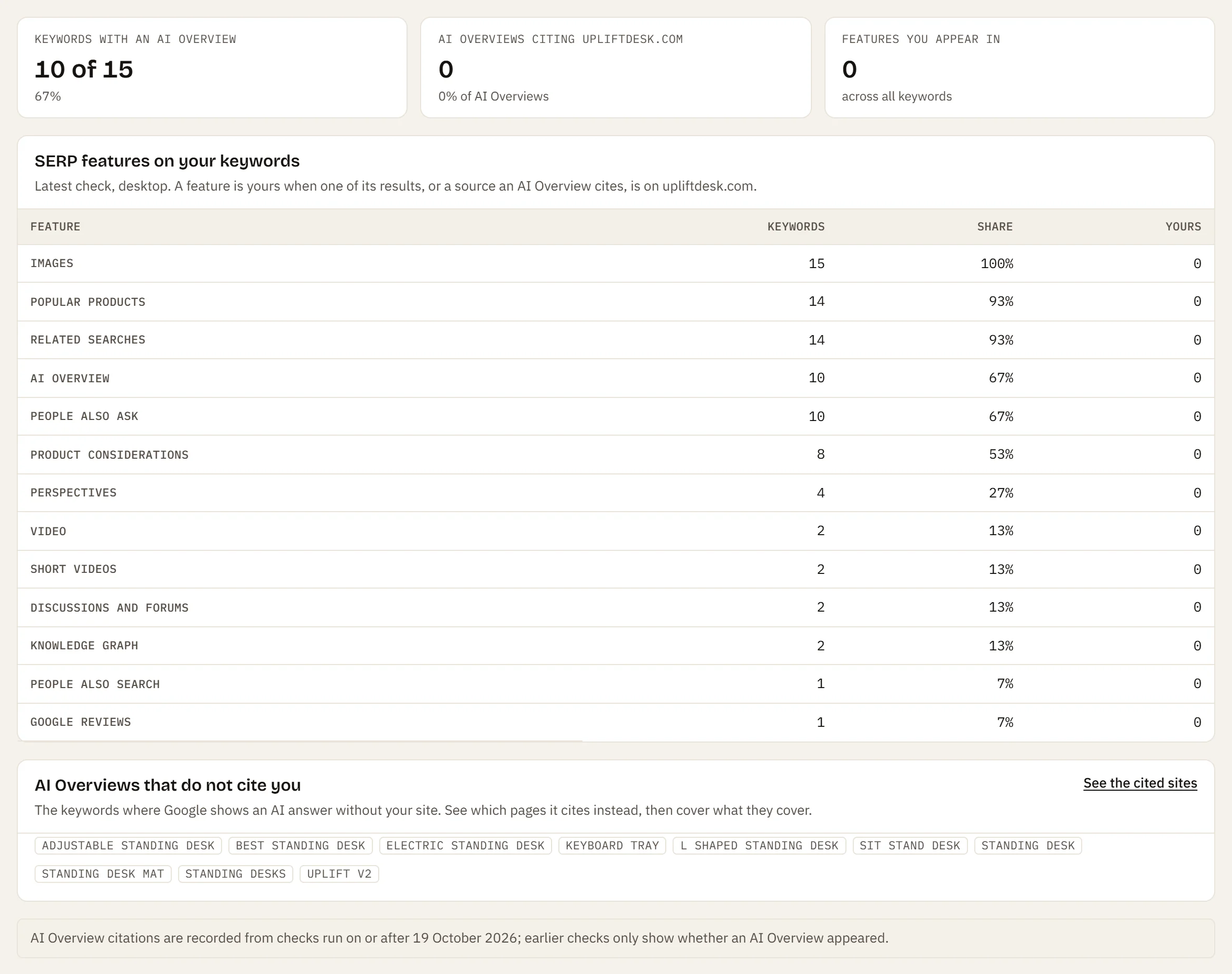Screen dimensions: 1232x974
Task: Click the DISCUSSIONS AND FORUMS row label
Action: coord(109,607)
